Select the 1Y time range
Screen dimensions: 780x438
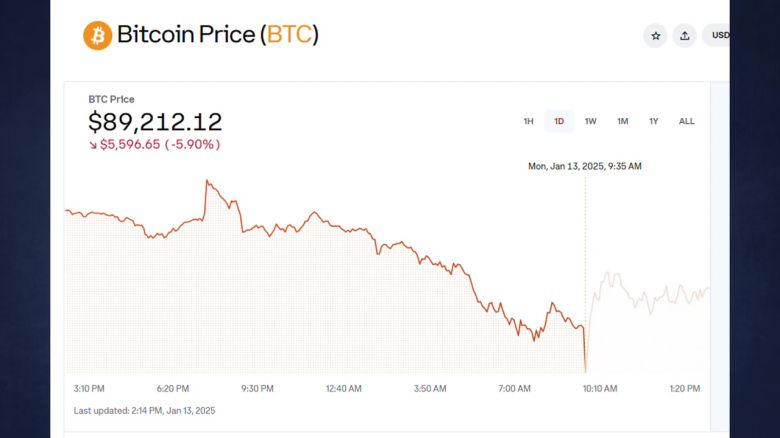click(x=653, y=122)
